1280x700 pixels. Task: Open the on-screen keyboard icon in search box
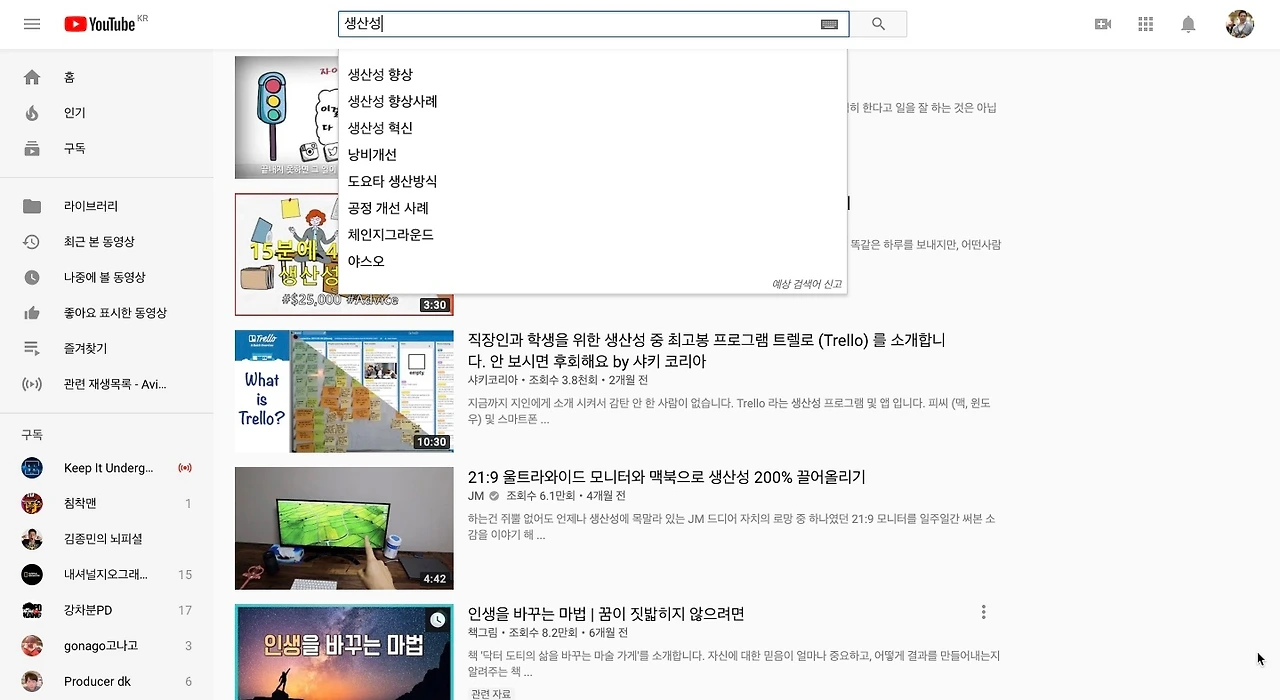[829, 24]
